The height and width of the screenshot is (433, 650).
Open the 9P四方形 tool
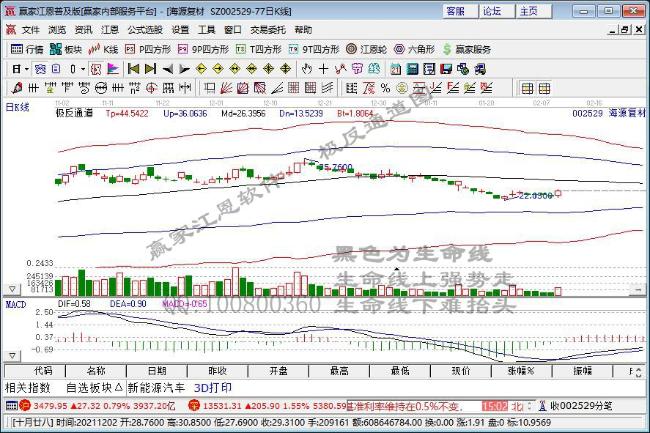point(203,49)
